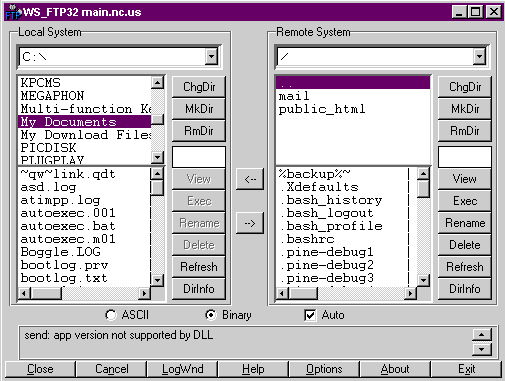Click remote Rename button

click(x=465, y=223)
